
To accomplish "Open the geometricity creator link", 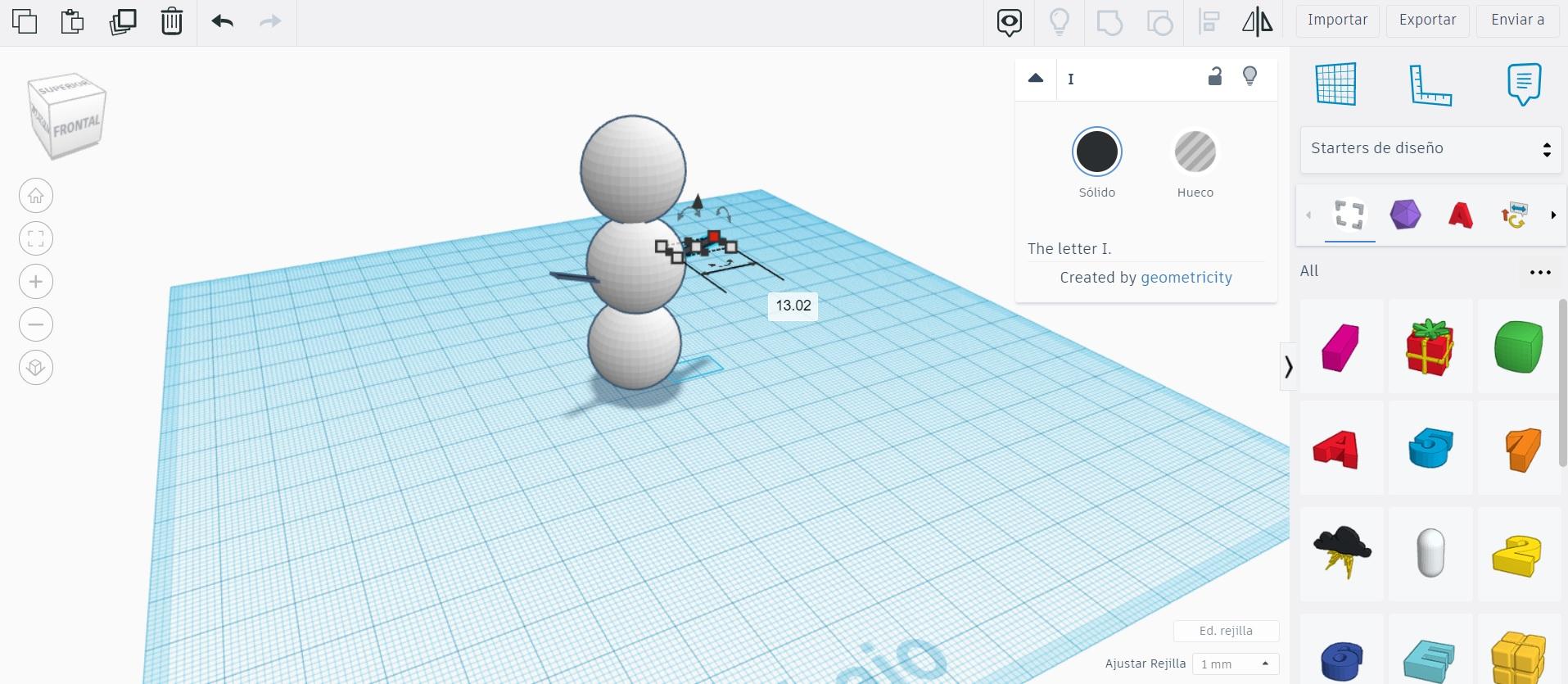I will click(1186, 278).
